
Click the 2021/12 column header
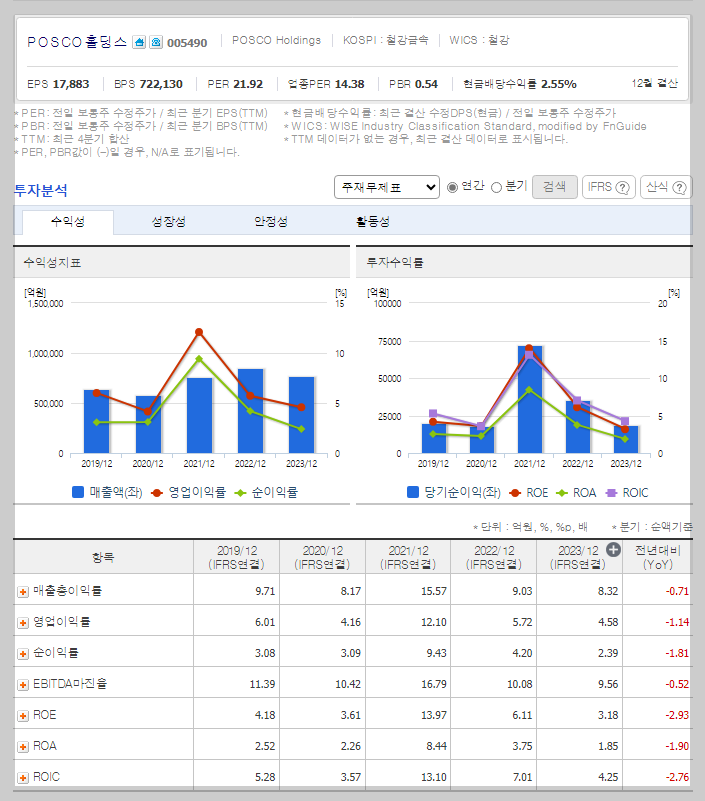click(408, 557)
